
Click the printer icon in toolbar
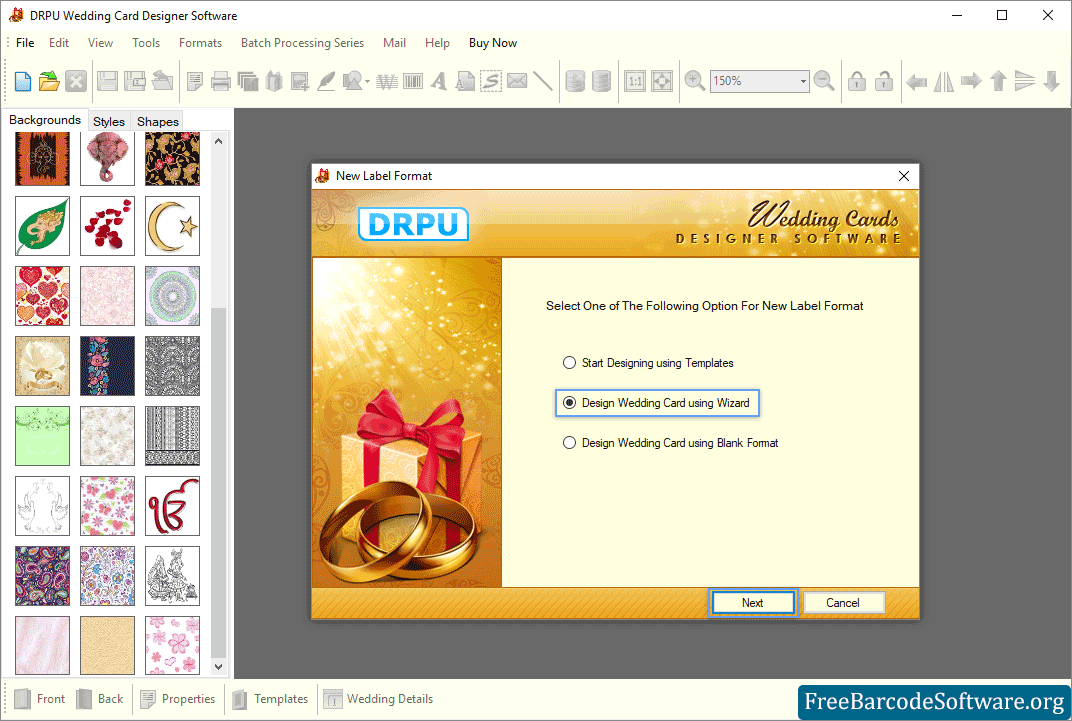[221, 81]
